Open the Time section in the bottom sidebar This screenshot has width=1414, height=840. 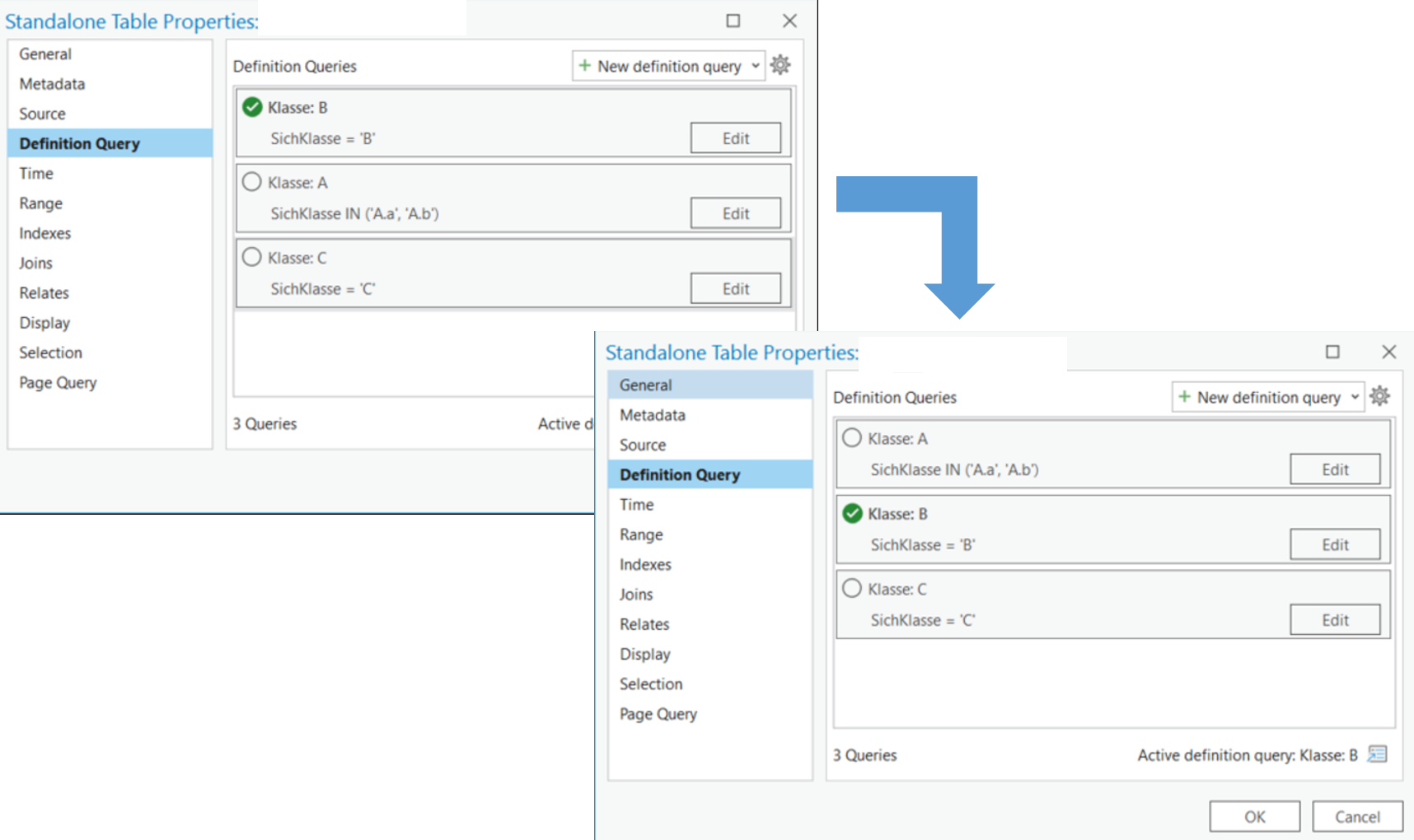pos(635,504)
